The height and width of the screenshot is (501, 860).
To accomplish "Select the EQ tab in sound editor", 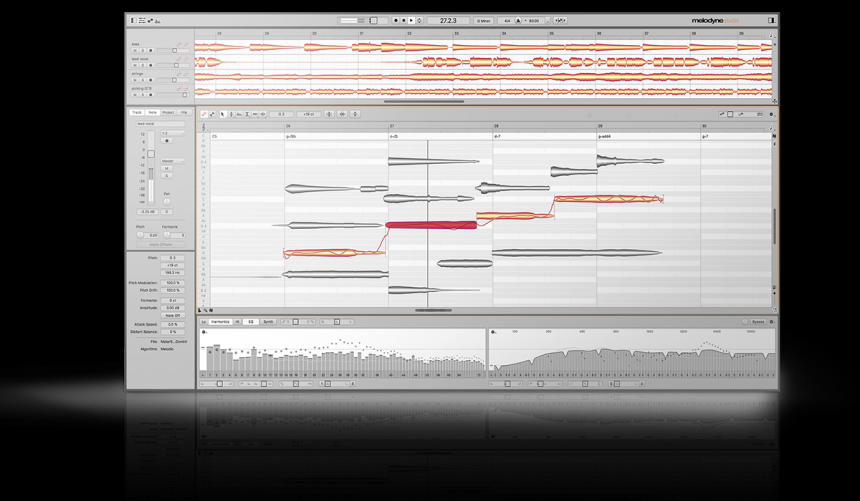I will [x=251, y=322].
